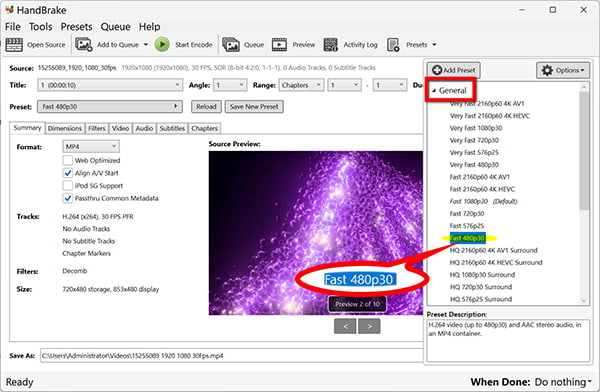Open the Tools menu
This screenshot has height=392, width=600.
41,26
